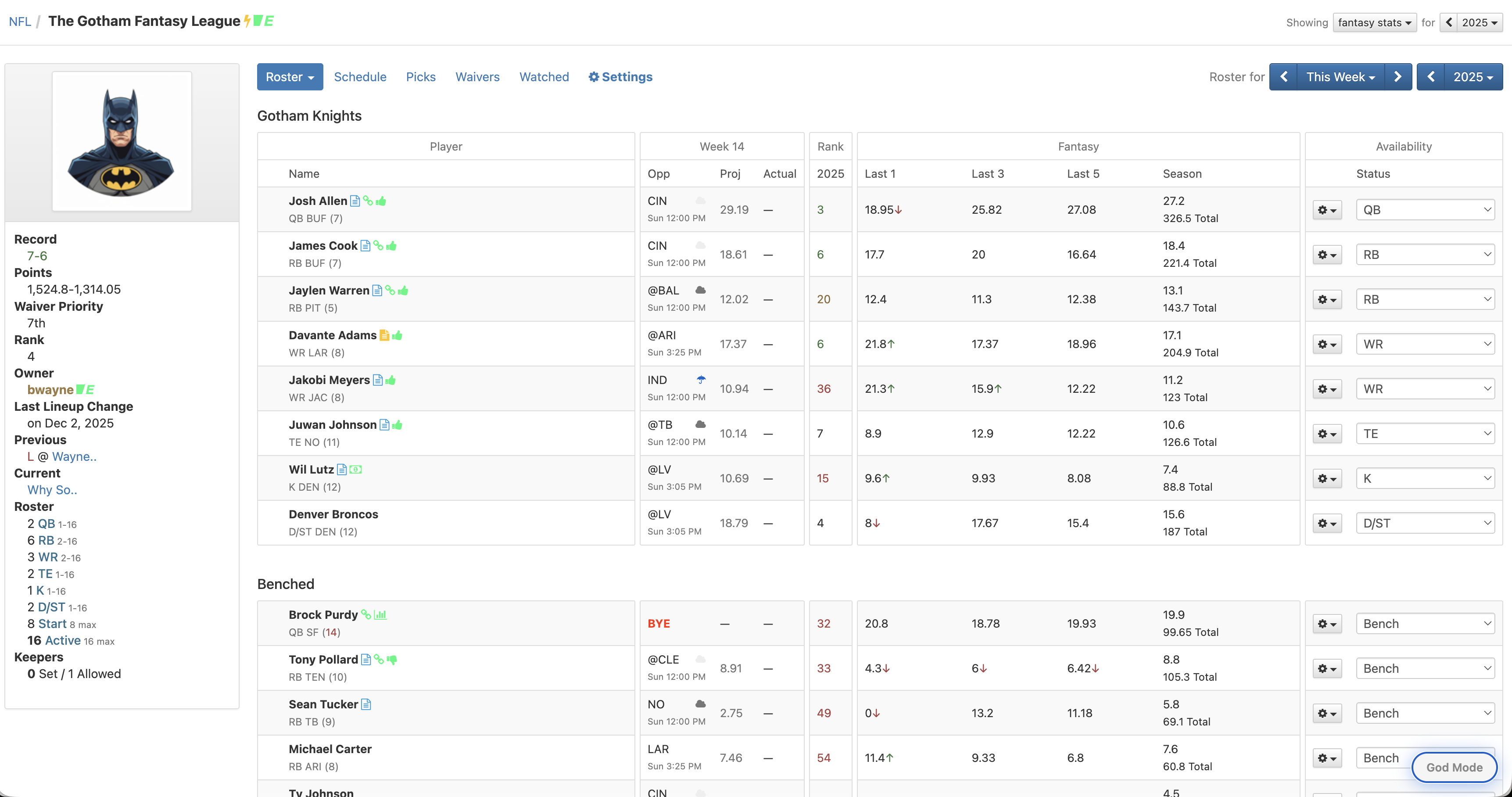Open Brock Purdy's Bench status dropdown
The width and height of the screenshot is (1512, 797).
[x=1425, y=623]
